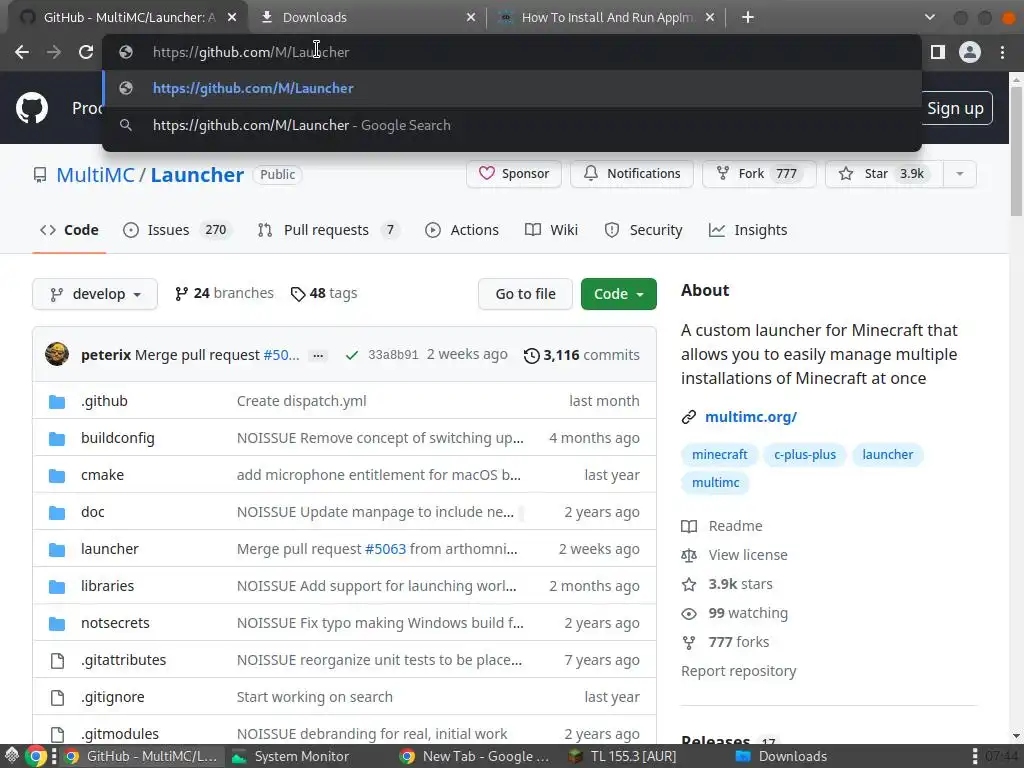
Task: Expand the commit message ellipsis button
Action: [318, 355]
